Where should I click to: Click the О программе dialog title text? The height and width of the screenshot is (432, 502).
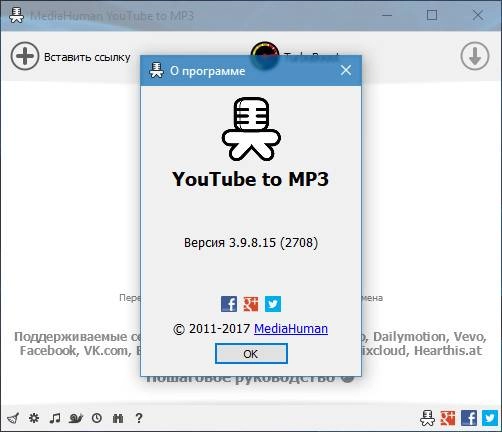pos(207,71)
